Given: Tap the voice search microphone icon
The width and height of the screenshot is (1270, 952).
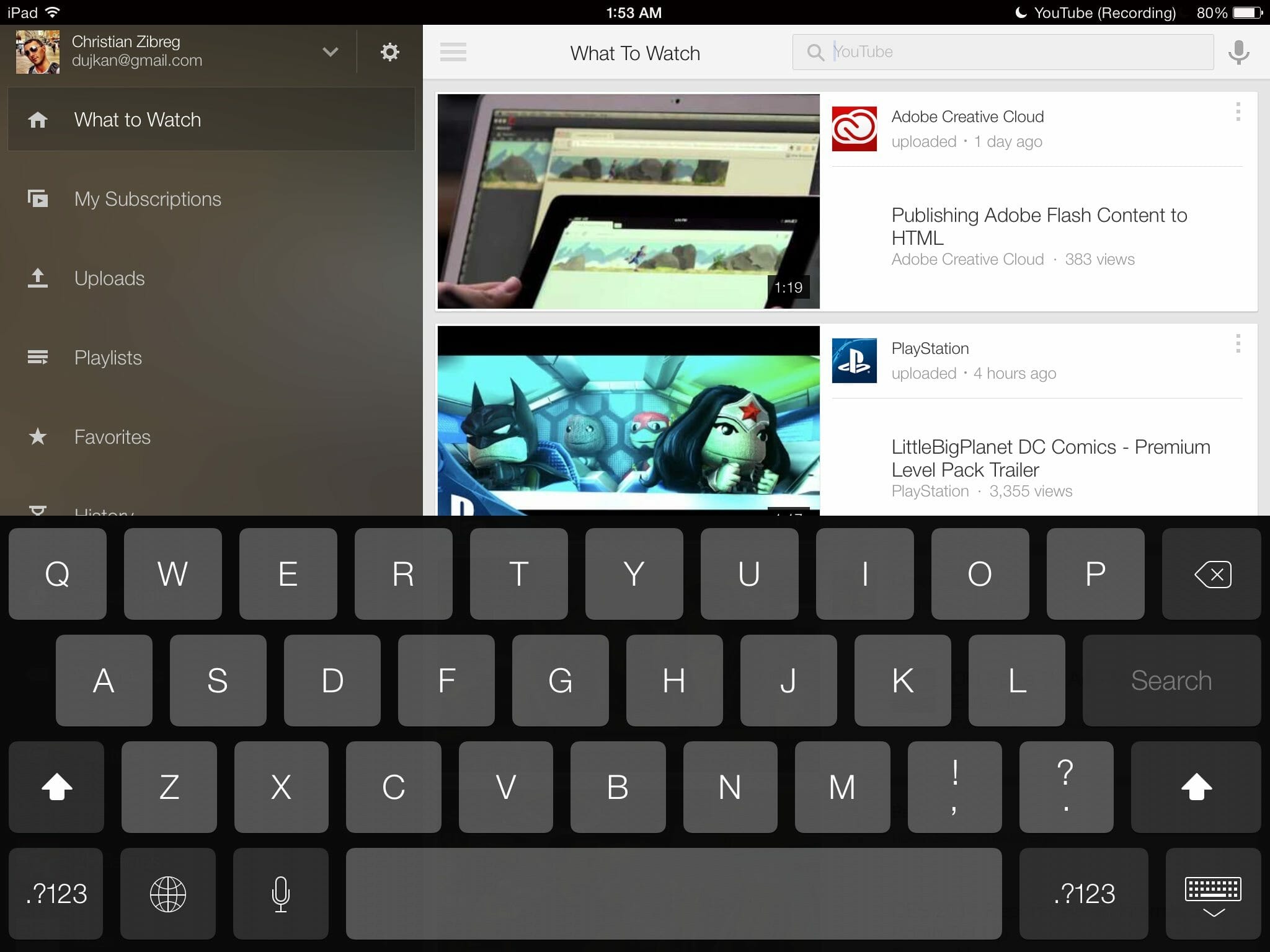Looking at the screenshot, I should click(x=1238, y=53).
